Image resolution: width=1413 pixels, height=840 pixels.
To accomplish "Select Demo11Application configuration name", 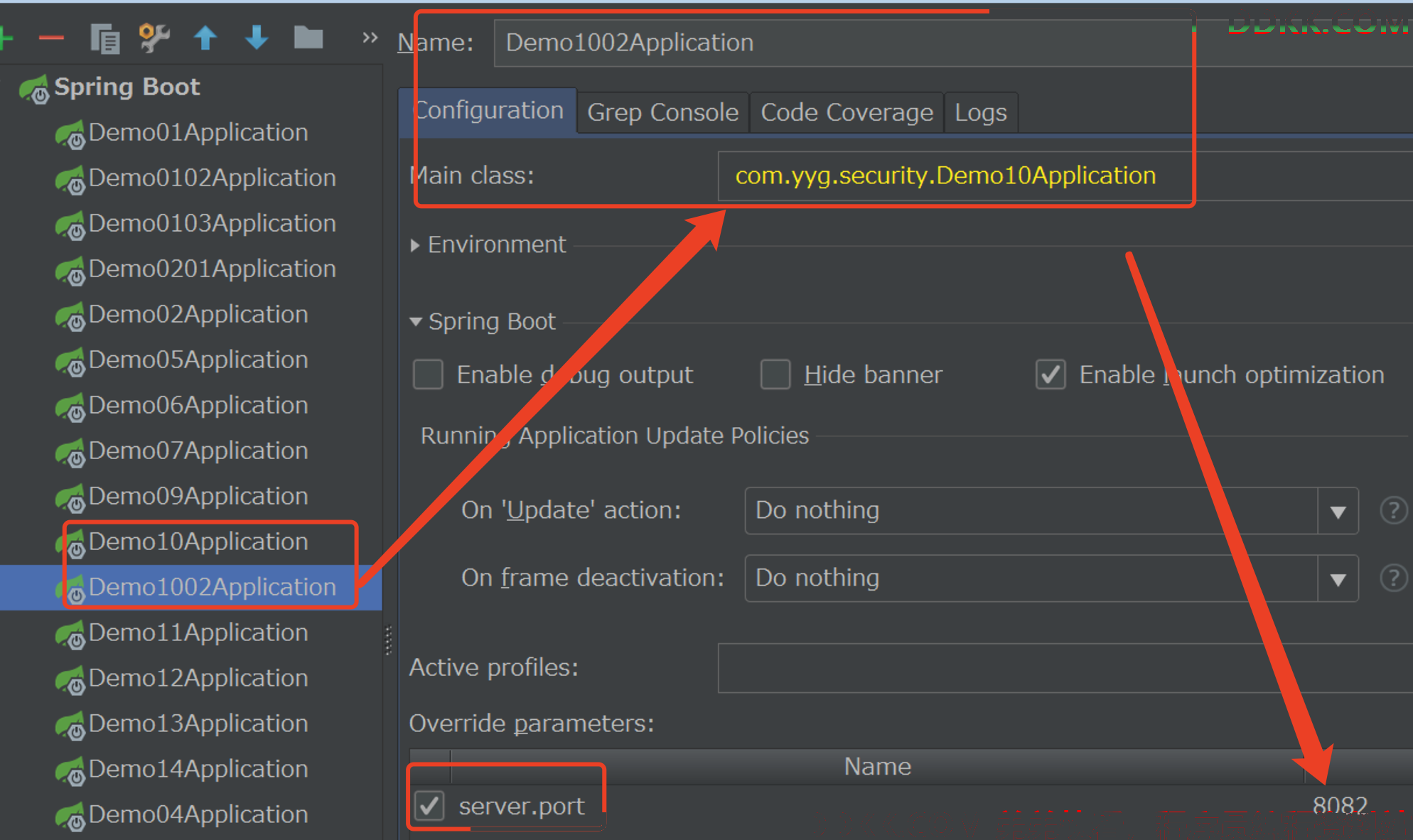I will 198,632.
